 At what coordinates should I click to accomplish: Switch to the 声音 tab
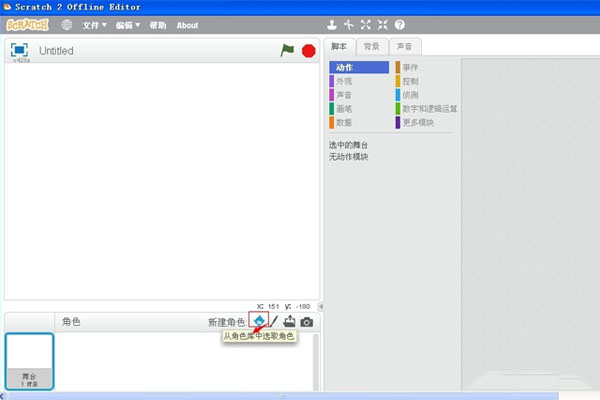[x=403, y=47]
